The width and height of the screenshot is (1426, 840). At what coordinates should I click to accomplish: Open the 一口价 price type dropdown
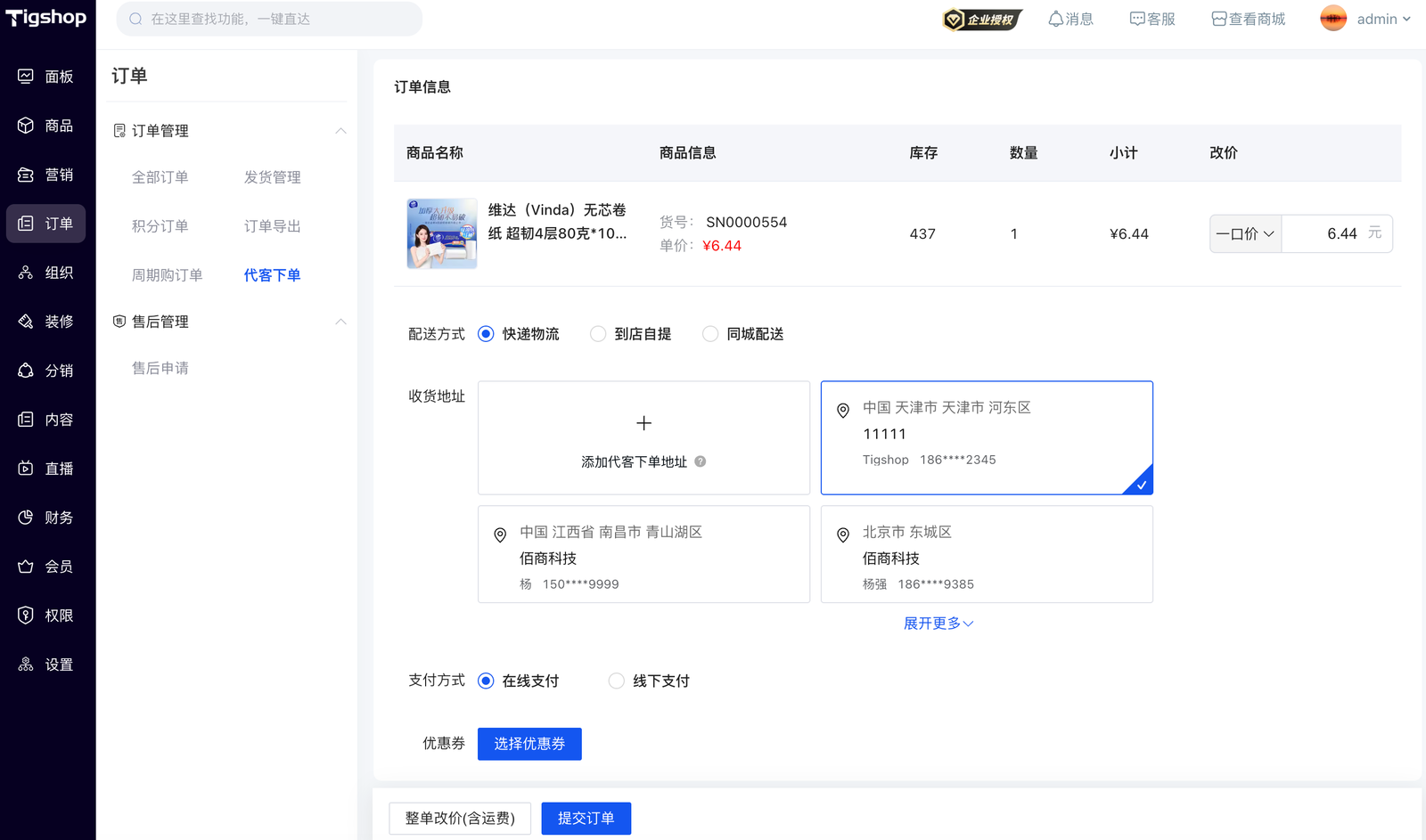1245,233
